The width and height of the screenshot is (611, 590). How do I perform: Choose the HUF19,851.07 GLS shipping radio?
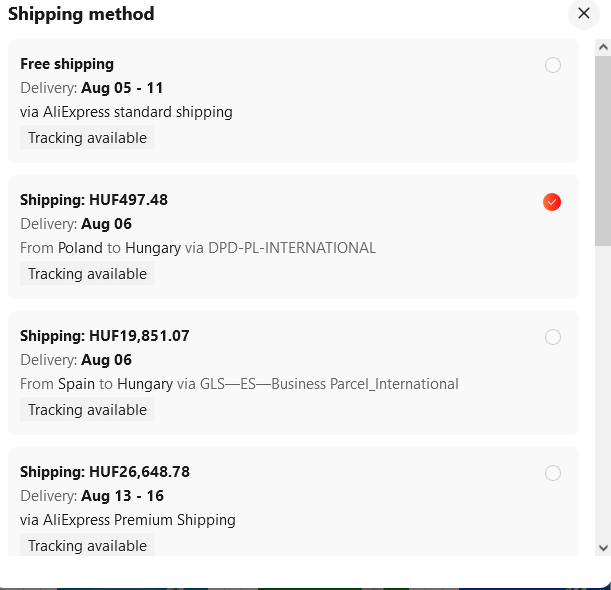(x=553, y=337)
